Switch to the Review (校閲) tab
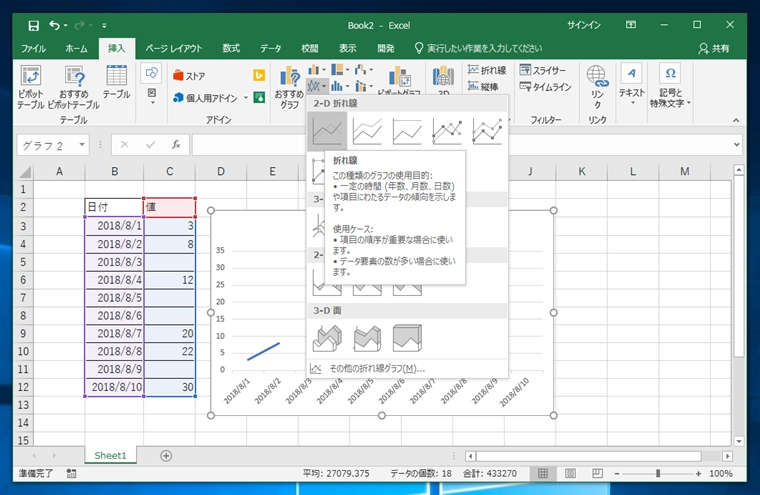The image size is (760, 495). point(310,48)
